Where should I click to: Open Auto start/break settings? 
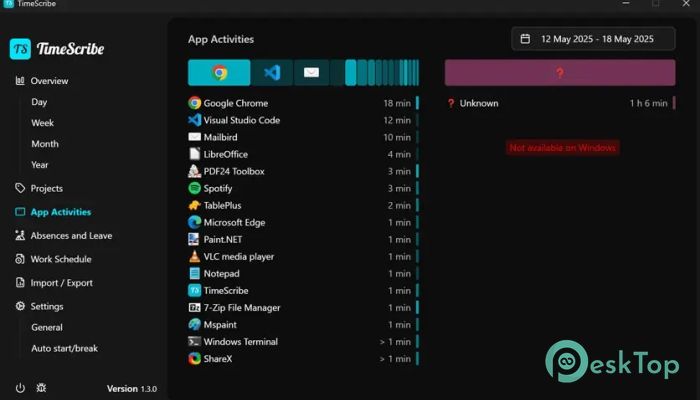[x=65, y=348]
